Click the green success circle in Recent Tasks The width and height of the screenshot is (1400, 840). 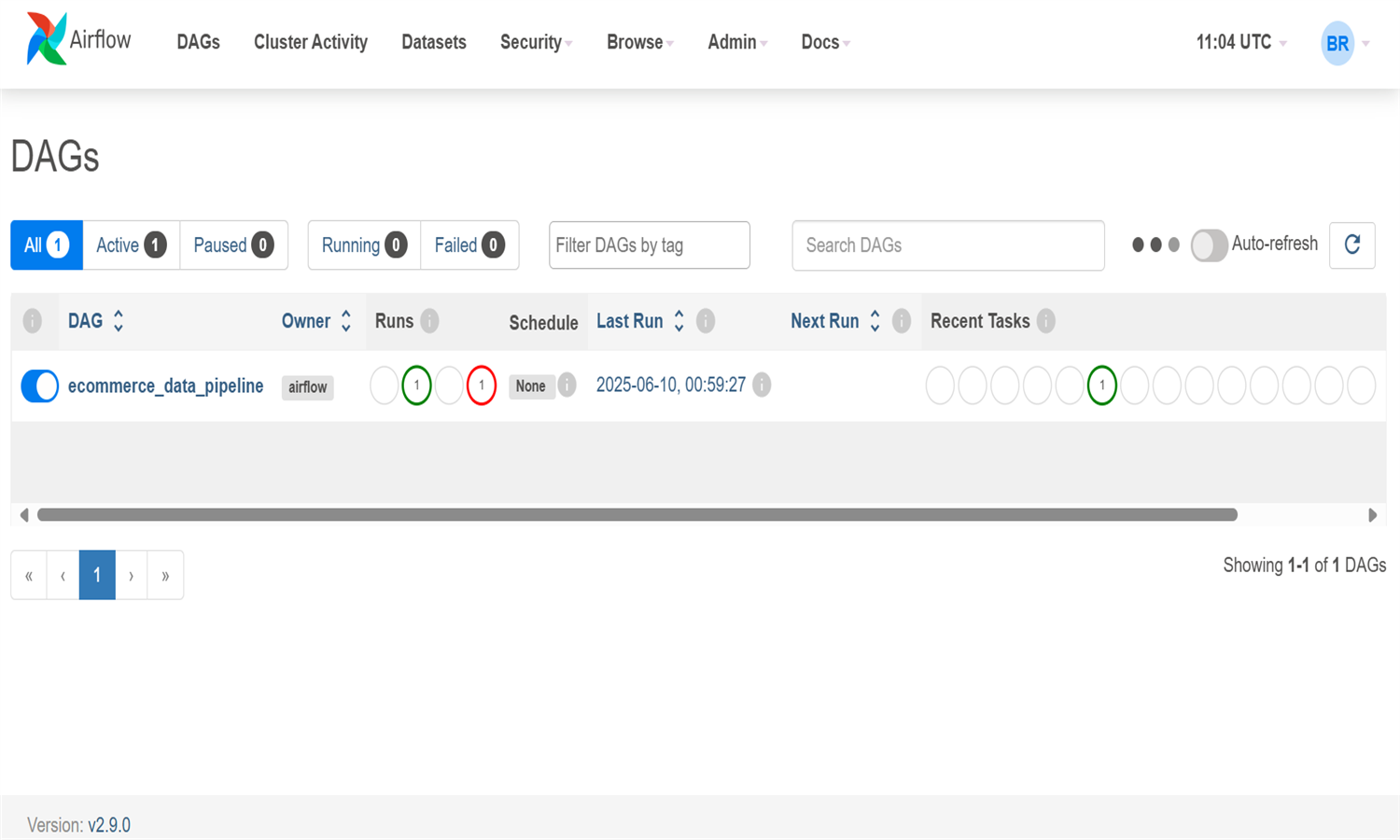[x=1101, y=385]
